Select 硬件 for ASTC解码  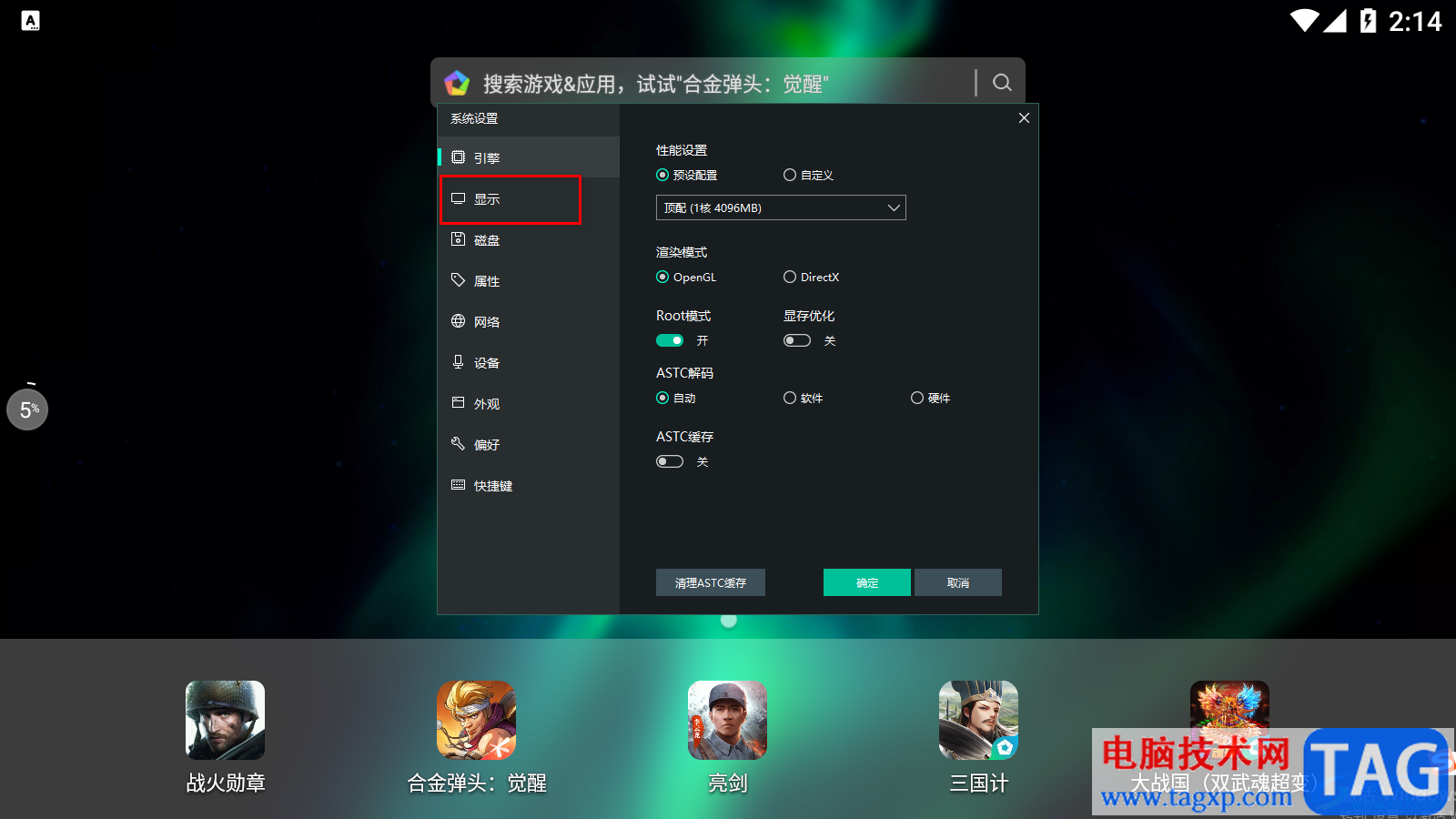click(931, 398)
